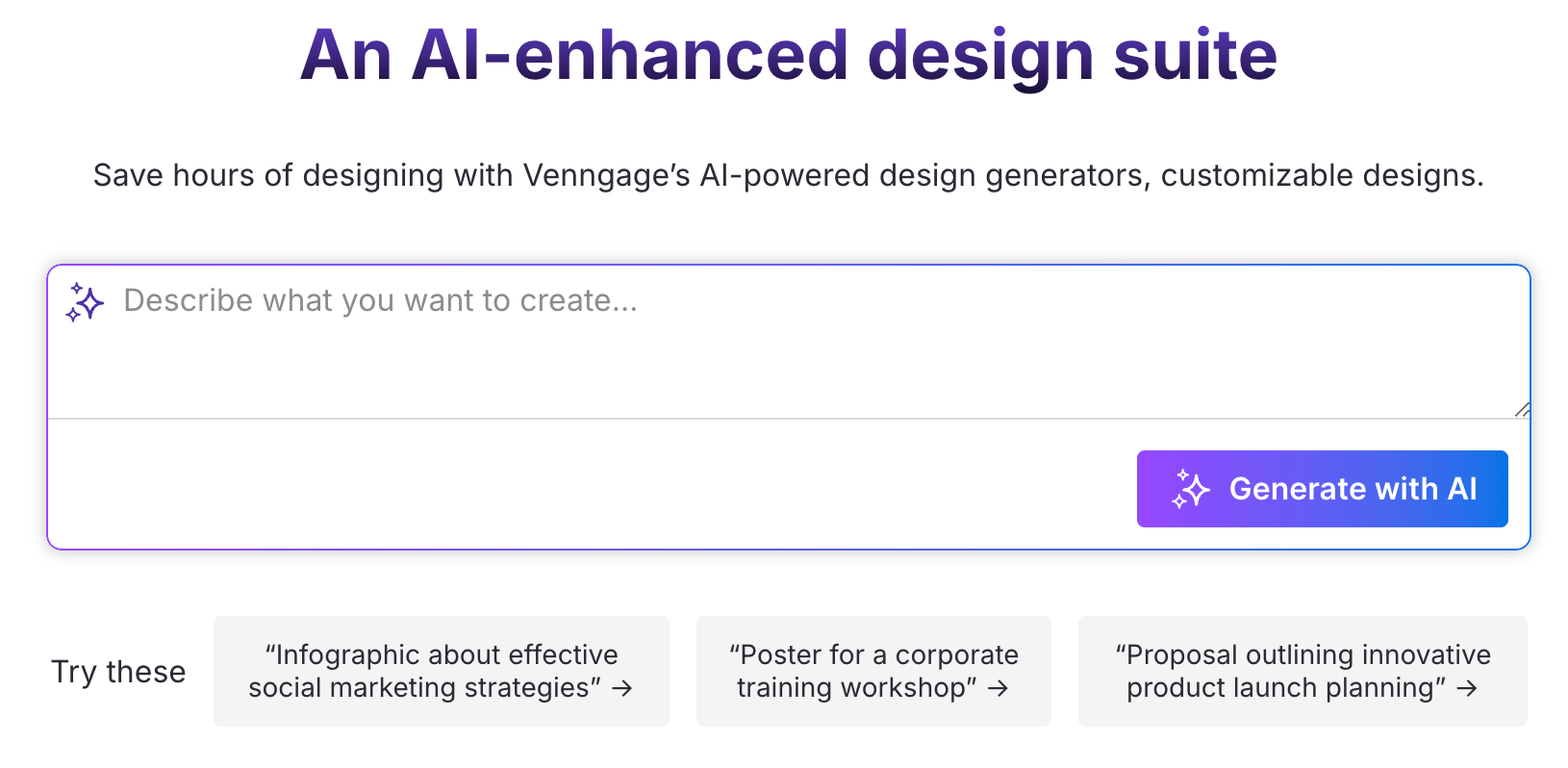1568x768 pixels.
Task: Select the product launch planning proposal suggestion
Action: coord(1302,671)
